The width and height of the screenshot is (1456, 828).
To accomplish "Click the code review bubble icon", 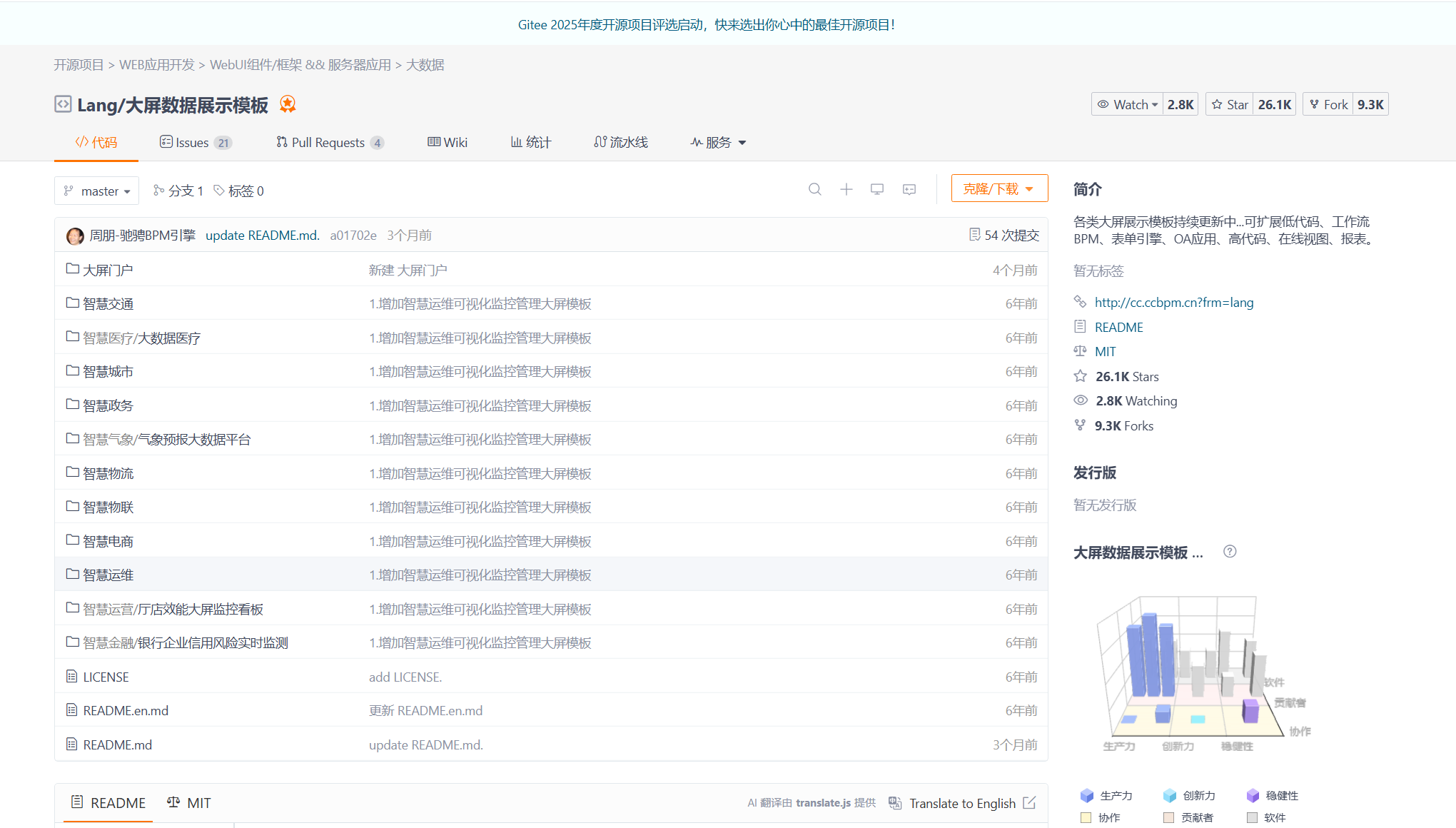I will pos(909,189).
